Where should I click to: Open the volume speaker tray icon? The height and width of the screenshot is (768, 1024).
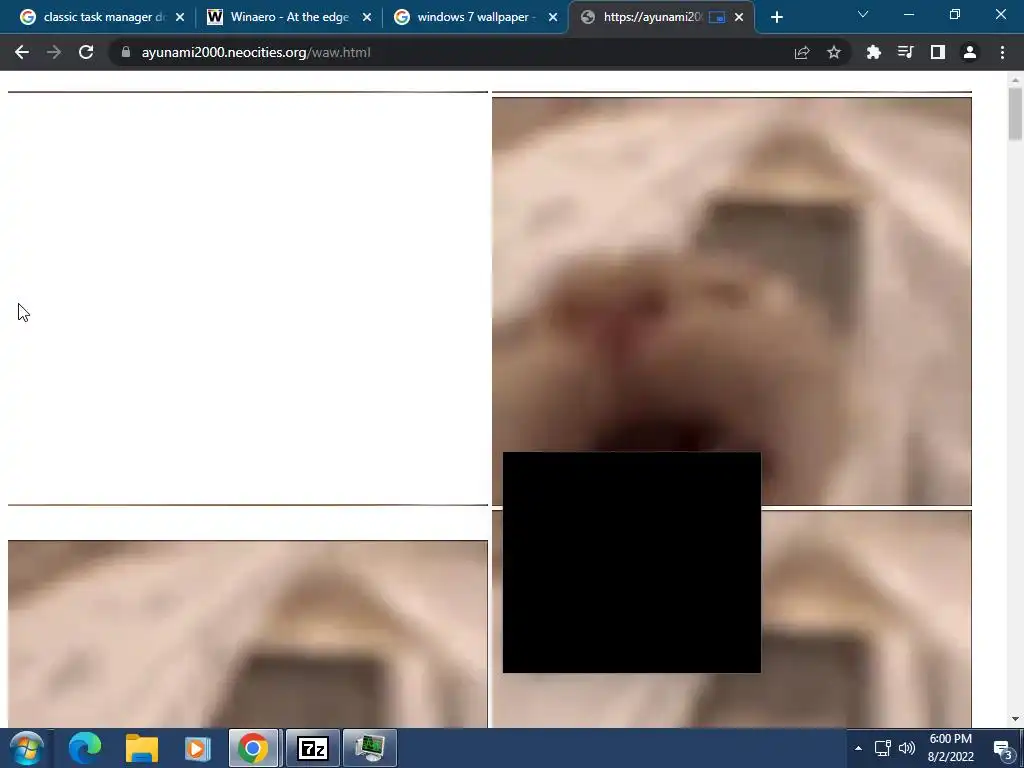click(x=906, y=748)
